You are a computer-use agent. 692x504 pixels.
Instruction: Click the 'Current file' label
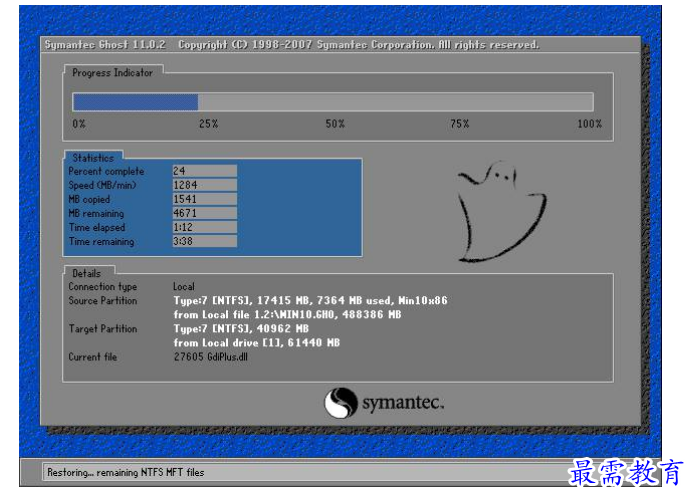(93, 357)
